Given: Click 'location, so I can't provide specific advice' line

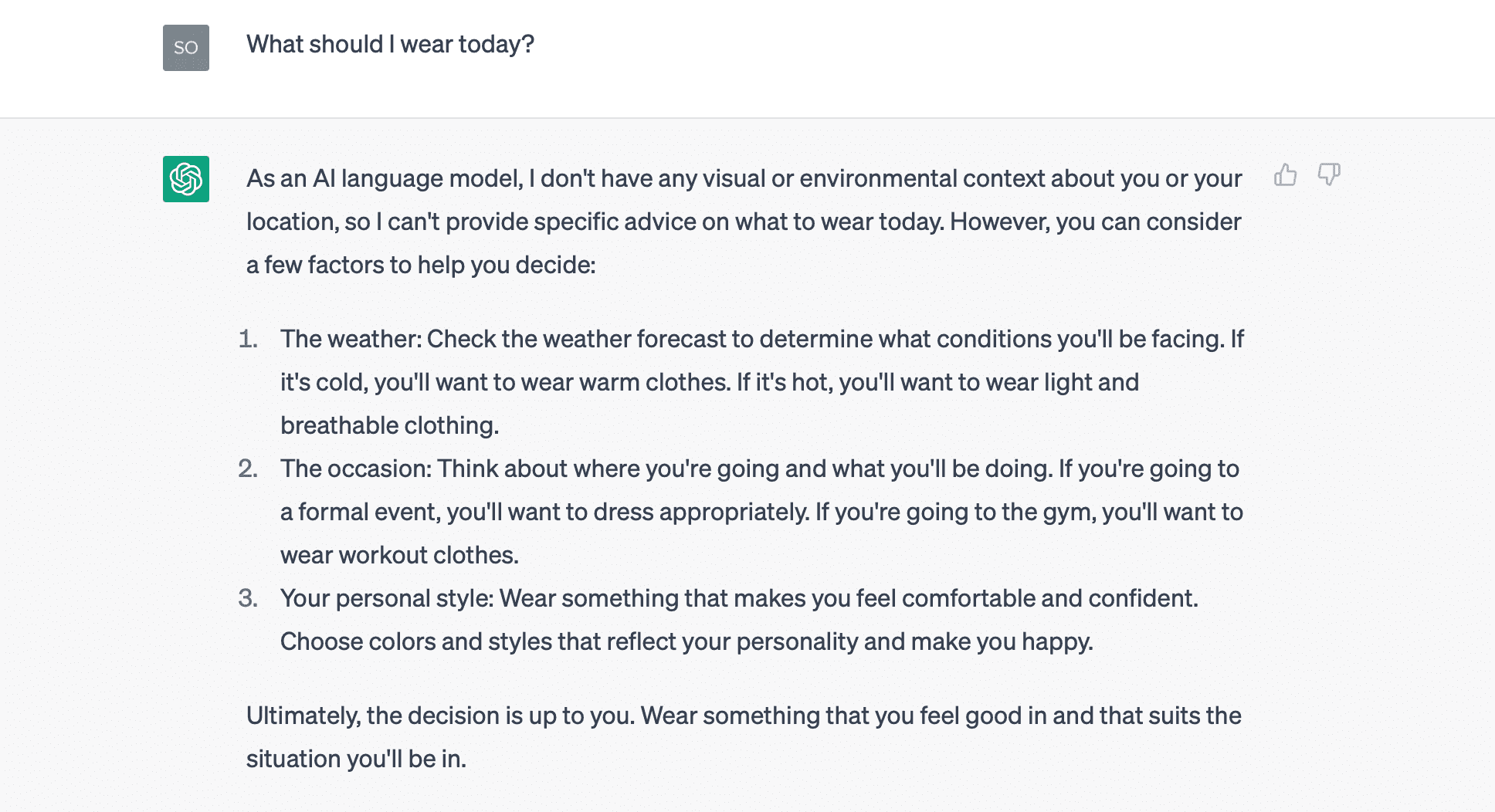Looking at the screenshot, I should [x=744, y=222].
